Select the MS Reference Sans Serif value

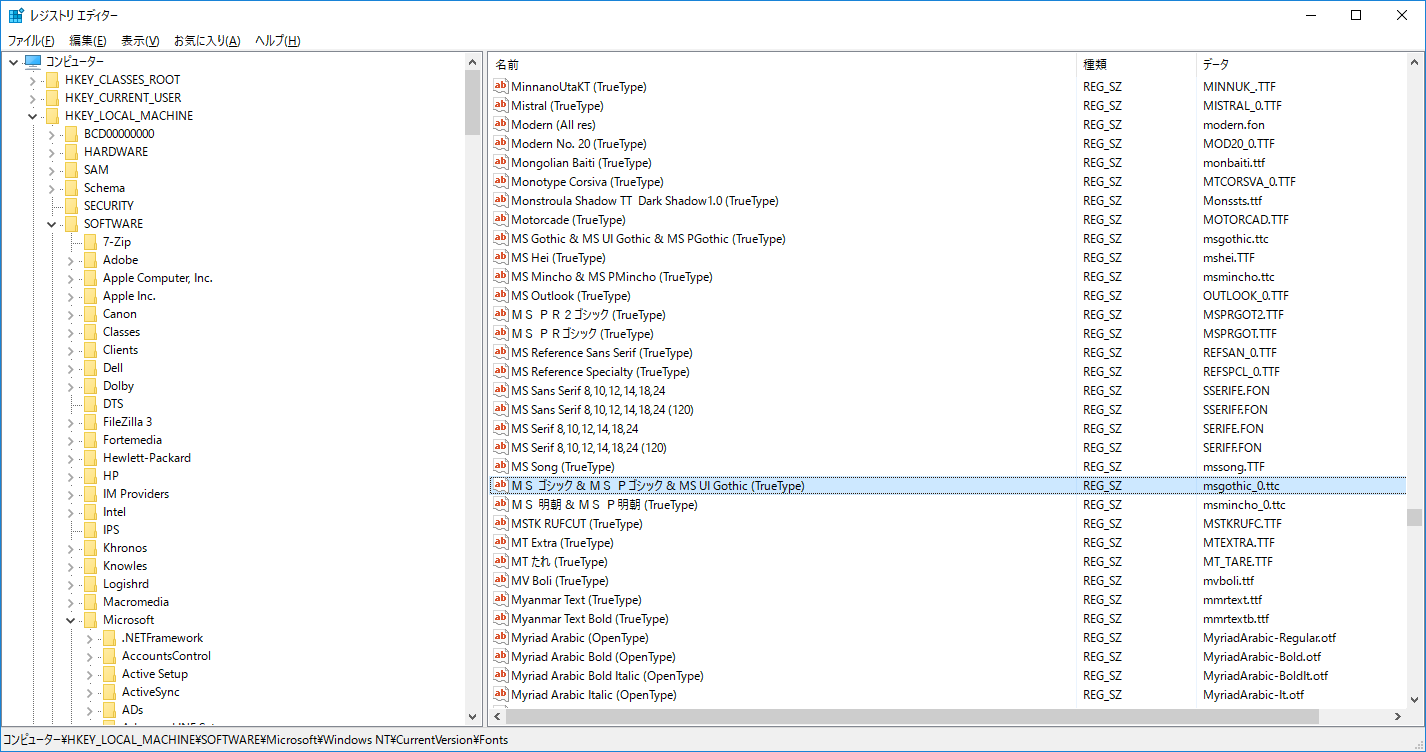602,352
